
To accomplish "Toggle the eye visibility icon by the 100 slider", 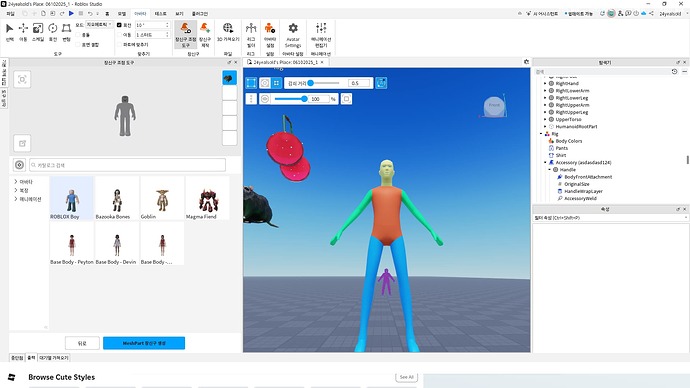I will point(264,99).
